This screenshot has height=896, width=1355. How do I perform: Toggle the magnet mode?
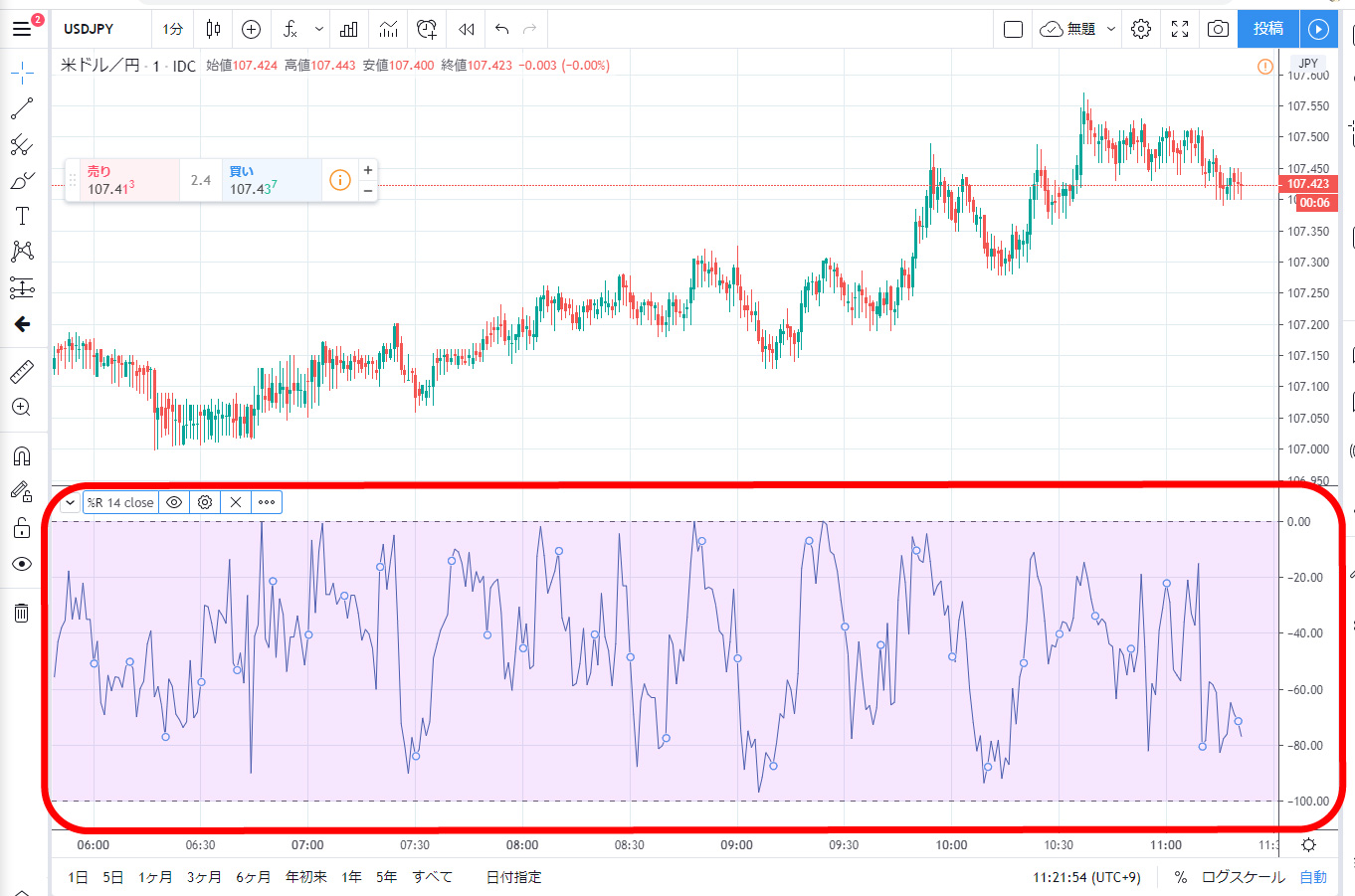22,456
